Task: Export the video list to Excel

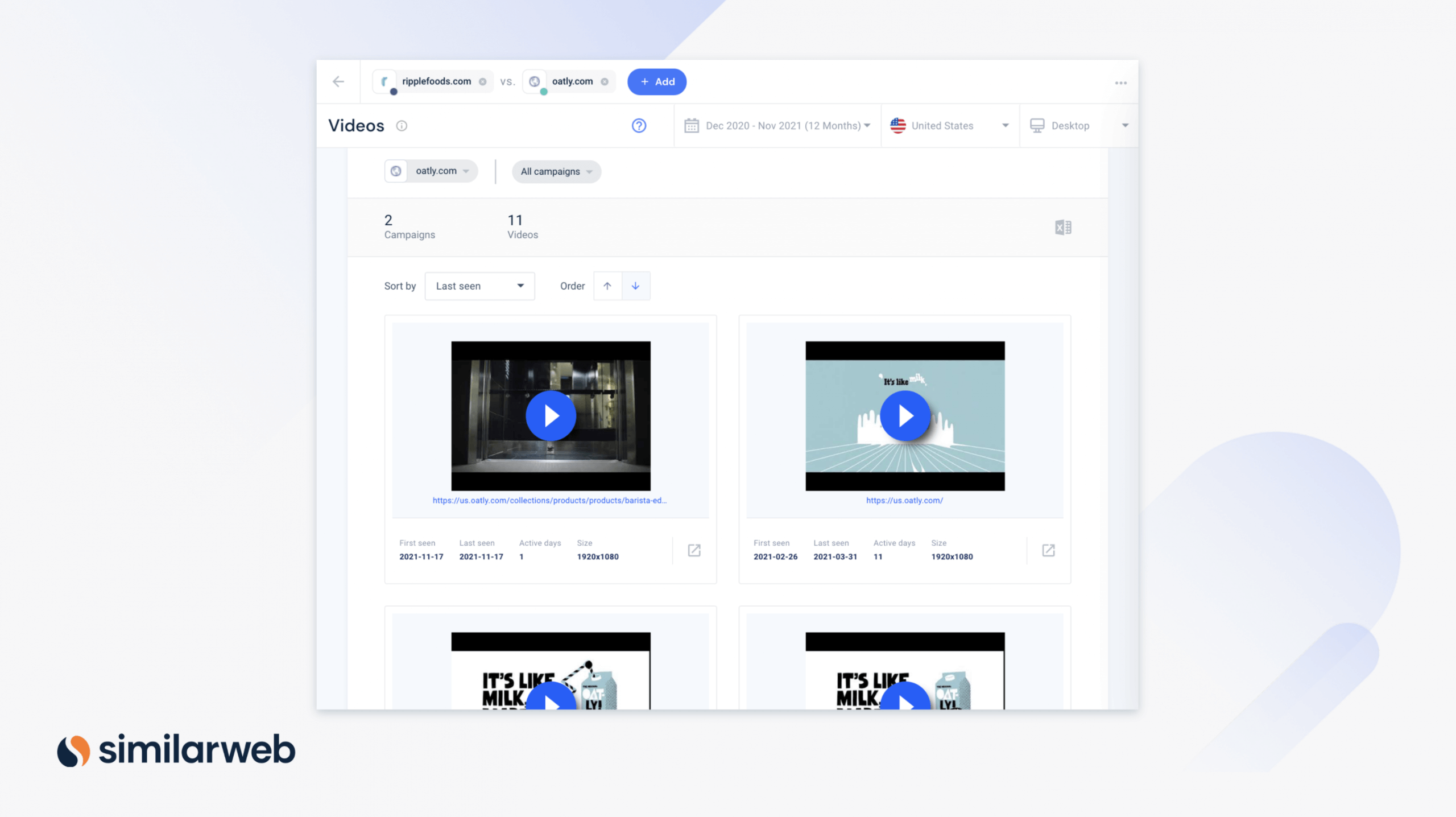Action: tap(1063, 227)
